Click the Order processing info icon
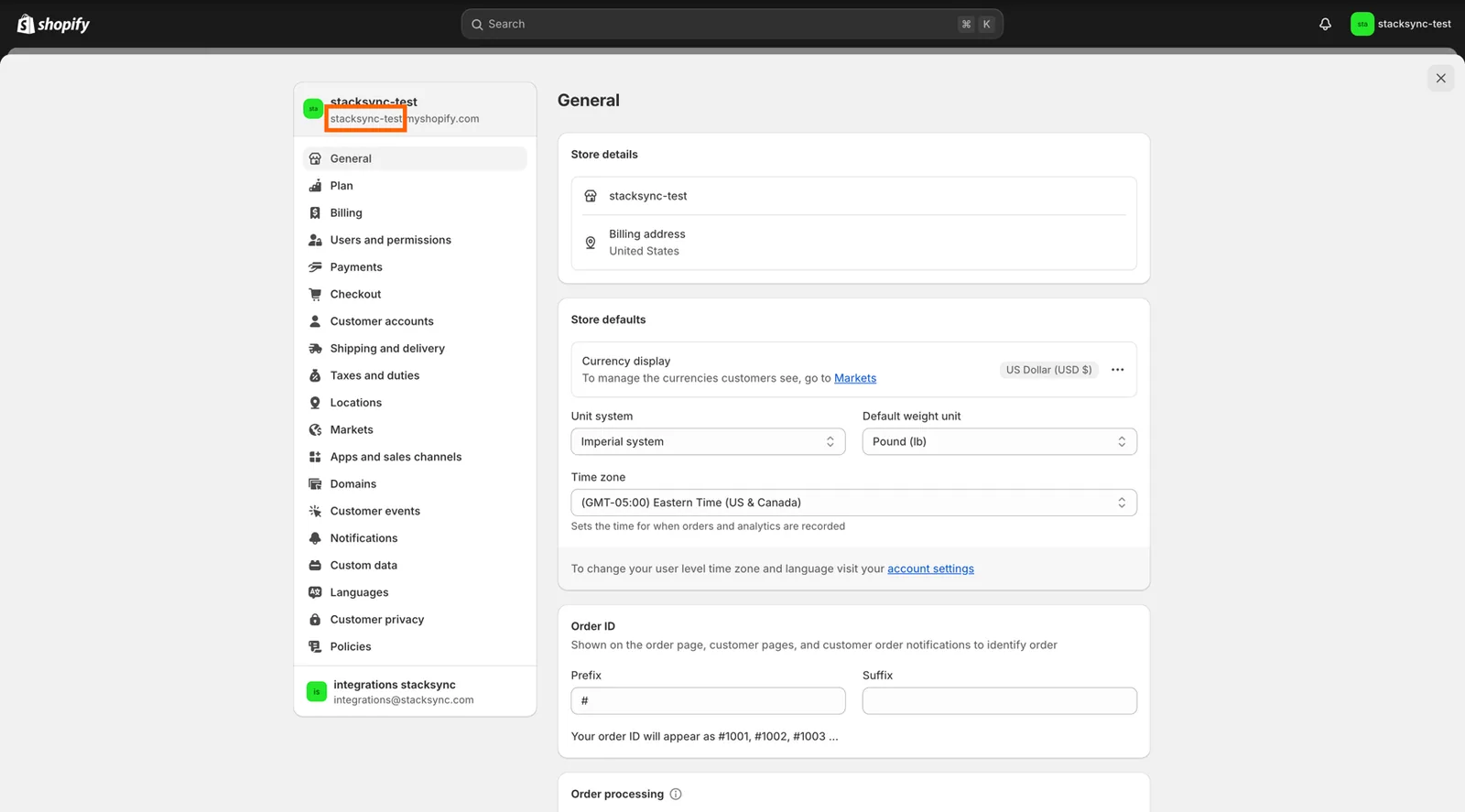 click(676, 794)
